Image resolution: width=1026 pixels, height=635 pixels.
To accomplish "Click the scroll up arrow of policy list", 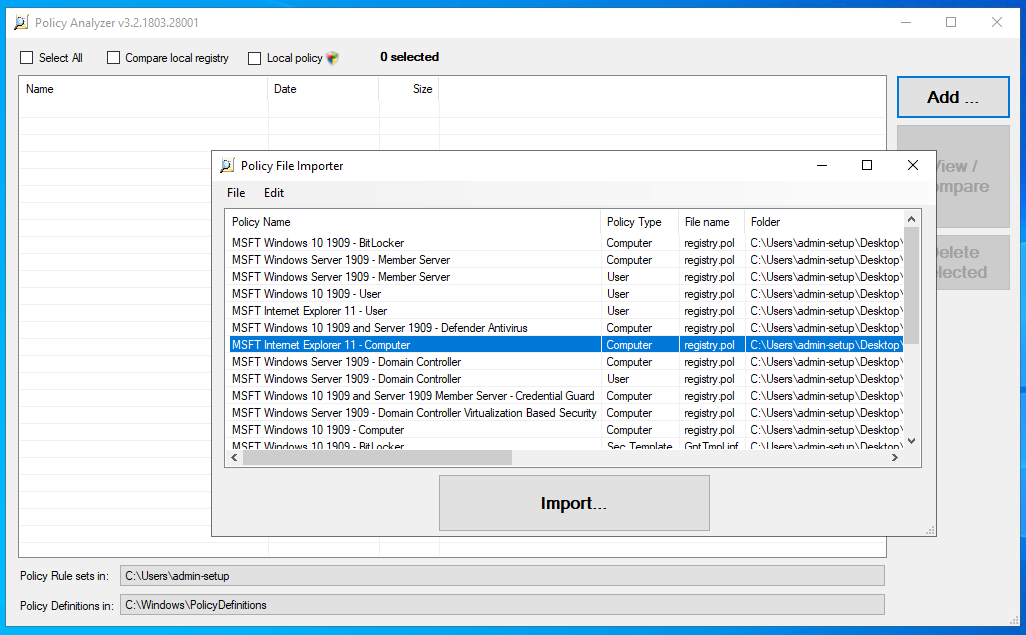I will [911, 219].
